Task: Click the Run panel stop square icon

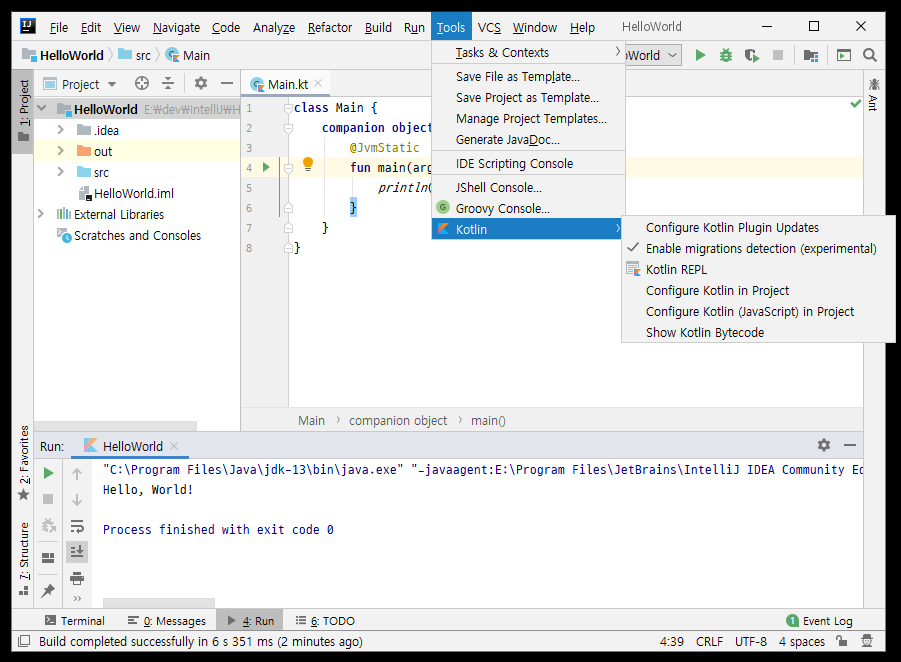Action: [49, 499]
